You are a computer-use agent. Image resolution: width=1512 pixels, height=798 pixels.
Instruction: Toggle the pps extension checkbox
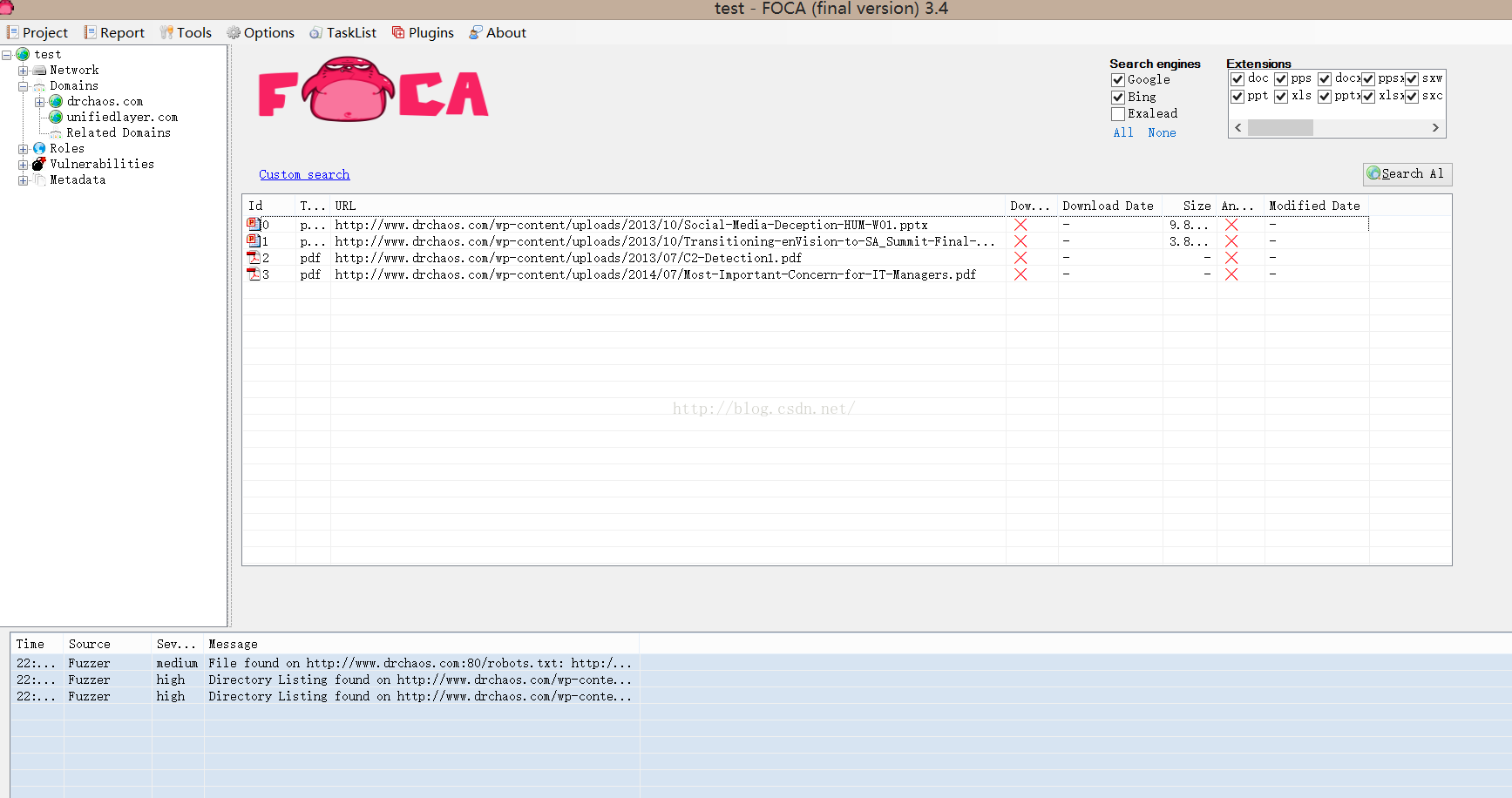[x=1281, y=79]
